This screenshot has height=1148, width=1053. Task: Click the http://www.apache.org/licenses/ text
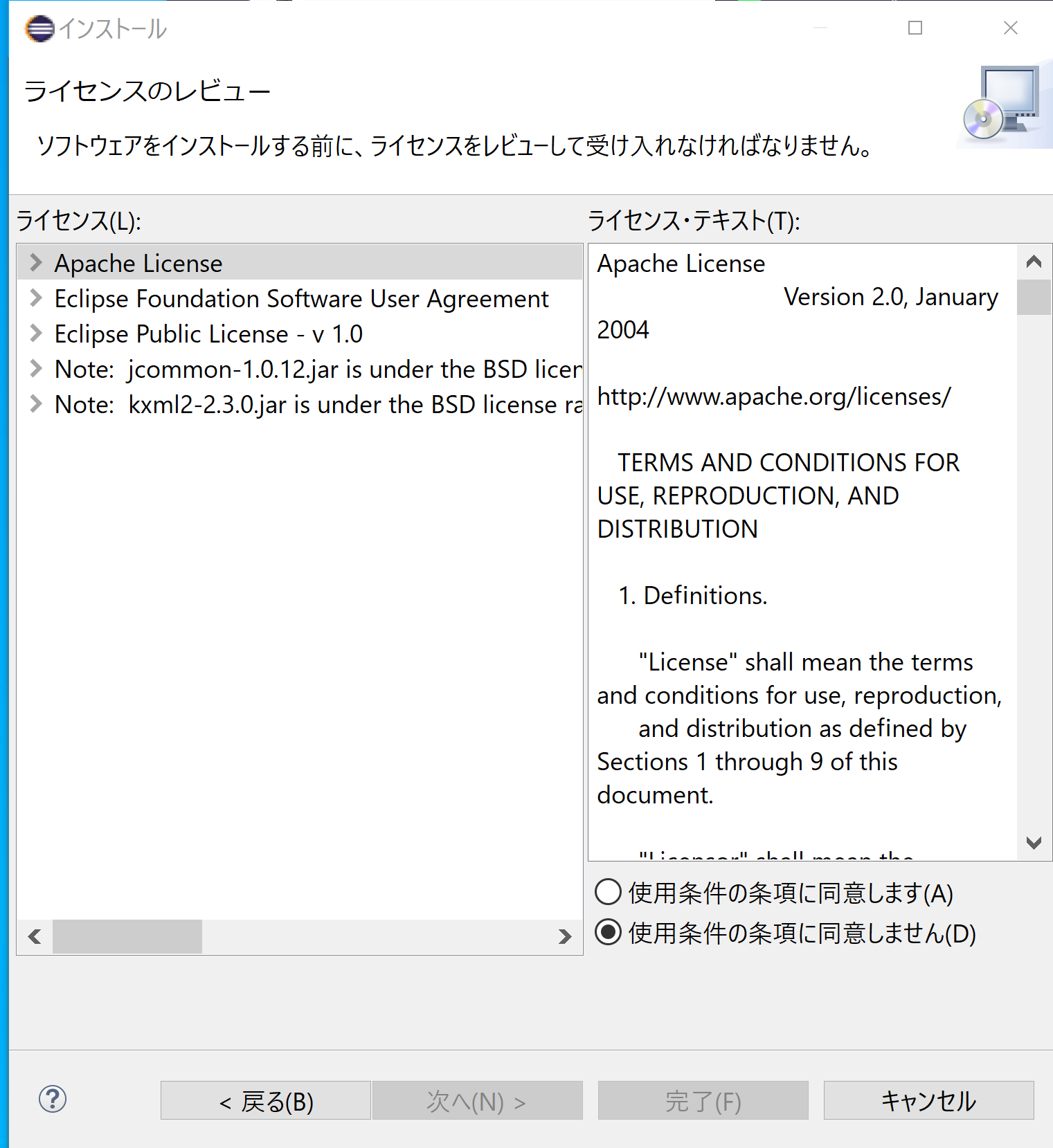pyautogui.click(x=774, y=397)
